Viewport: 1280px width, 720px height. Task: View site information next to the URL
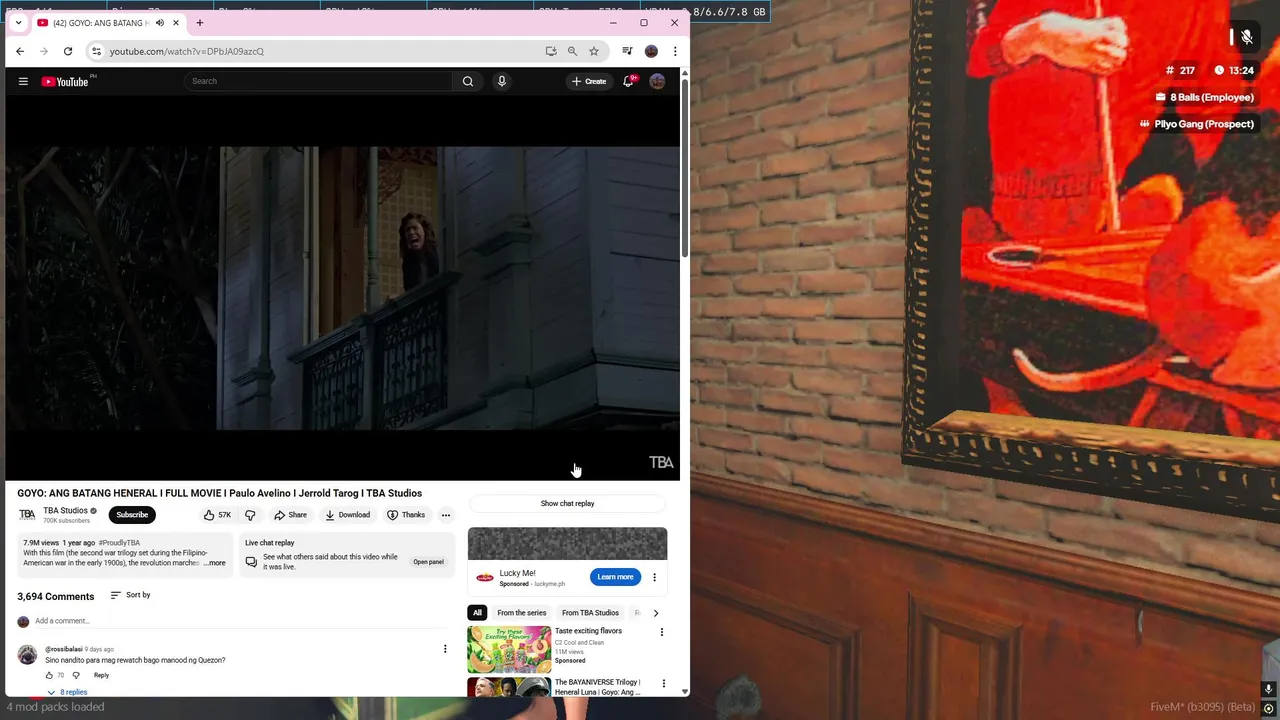96,51
